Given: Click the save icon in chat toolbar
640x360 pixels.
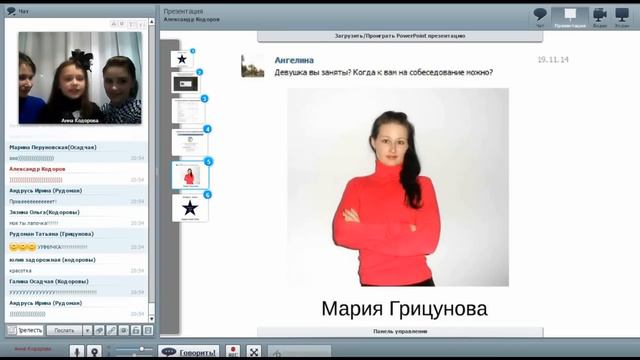Looking at the screenshot, I should coord(148,330).
